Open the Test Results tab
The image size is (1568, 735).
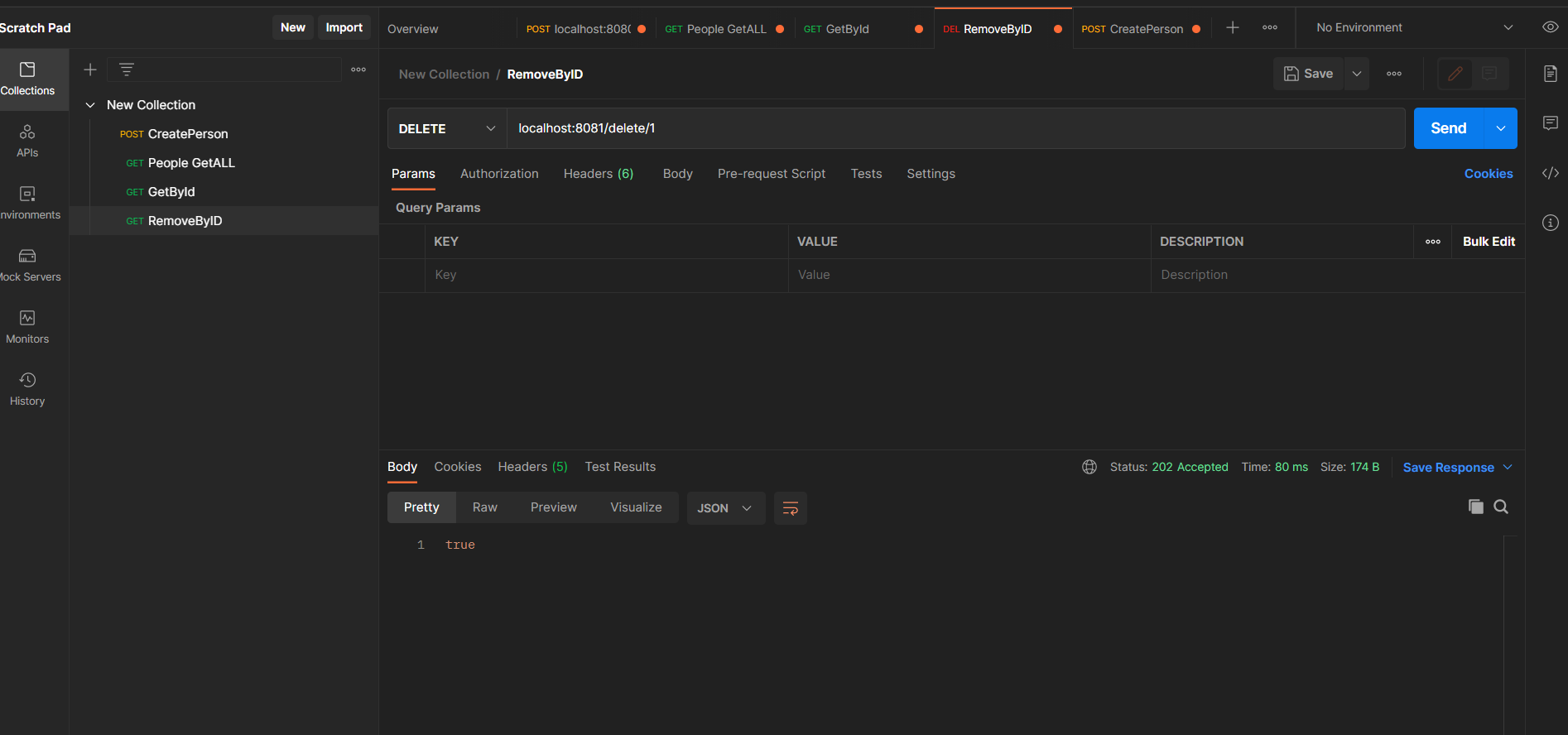(x=620, y=467)
